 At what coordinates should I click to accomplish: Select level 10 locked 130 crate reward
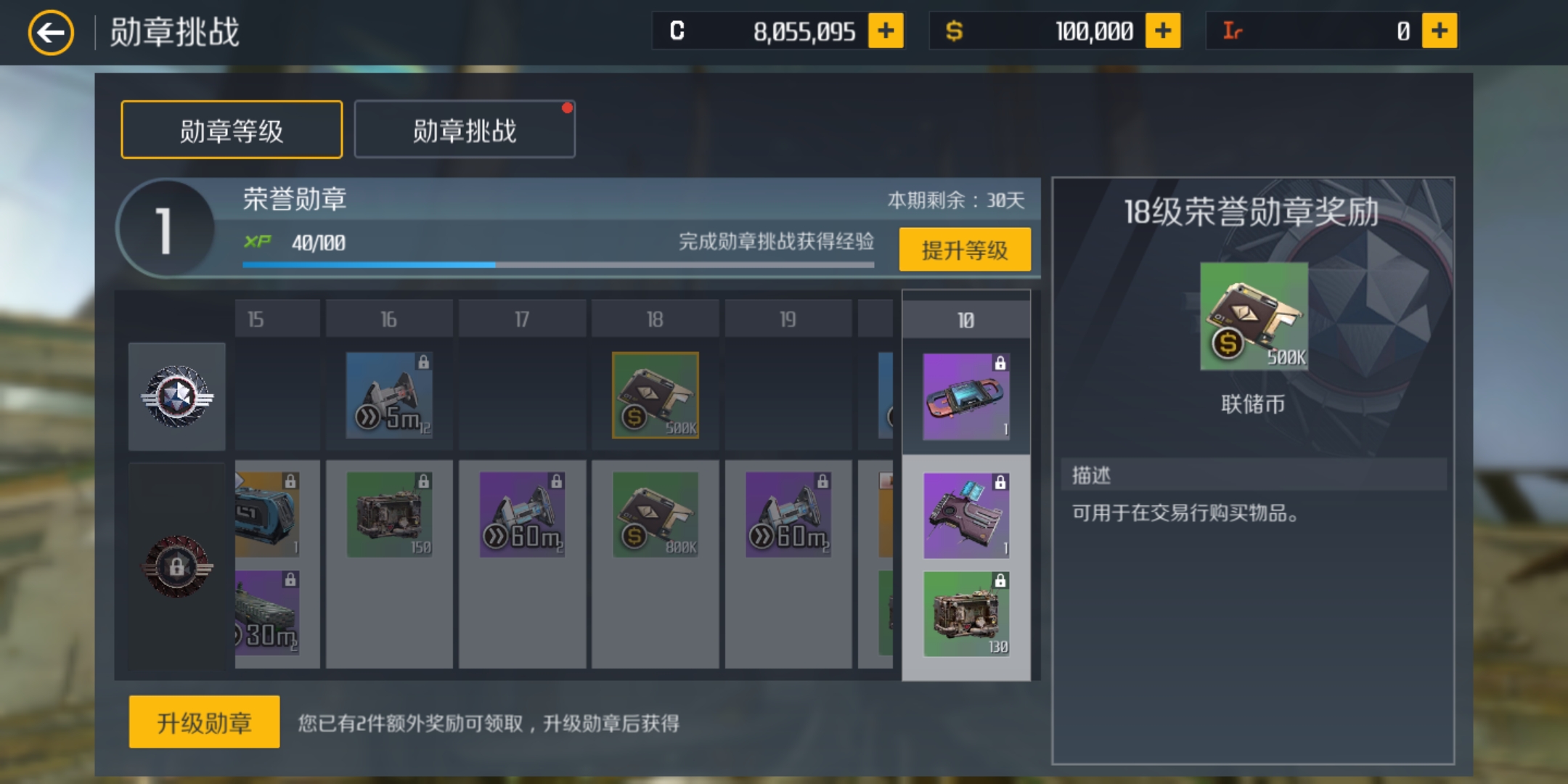pyautogui.click(x=966, y=614)
